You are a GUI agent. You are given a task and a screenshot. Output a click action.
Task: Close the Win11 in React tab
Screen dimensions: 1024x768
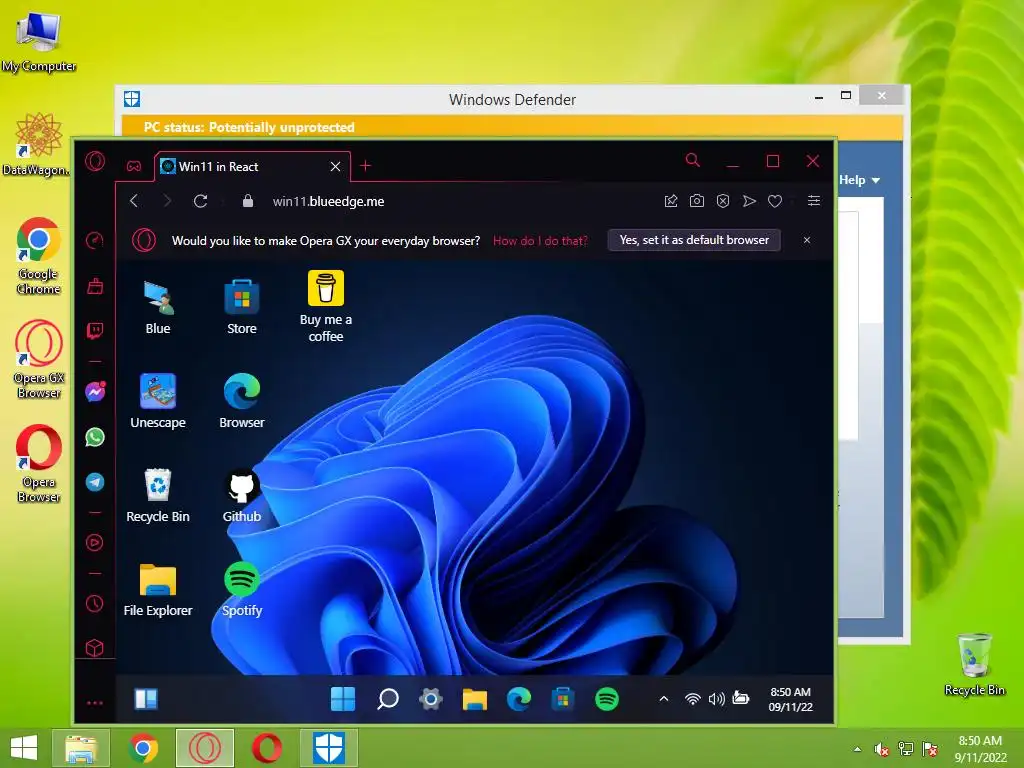[336, 167]
